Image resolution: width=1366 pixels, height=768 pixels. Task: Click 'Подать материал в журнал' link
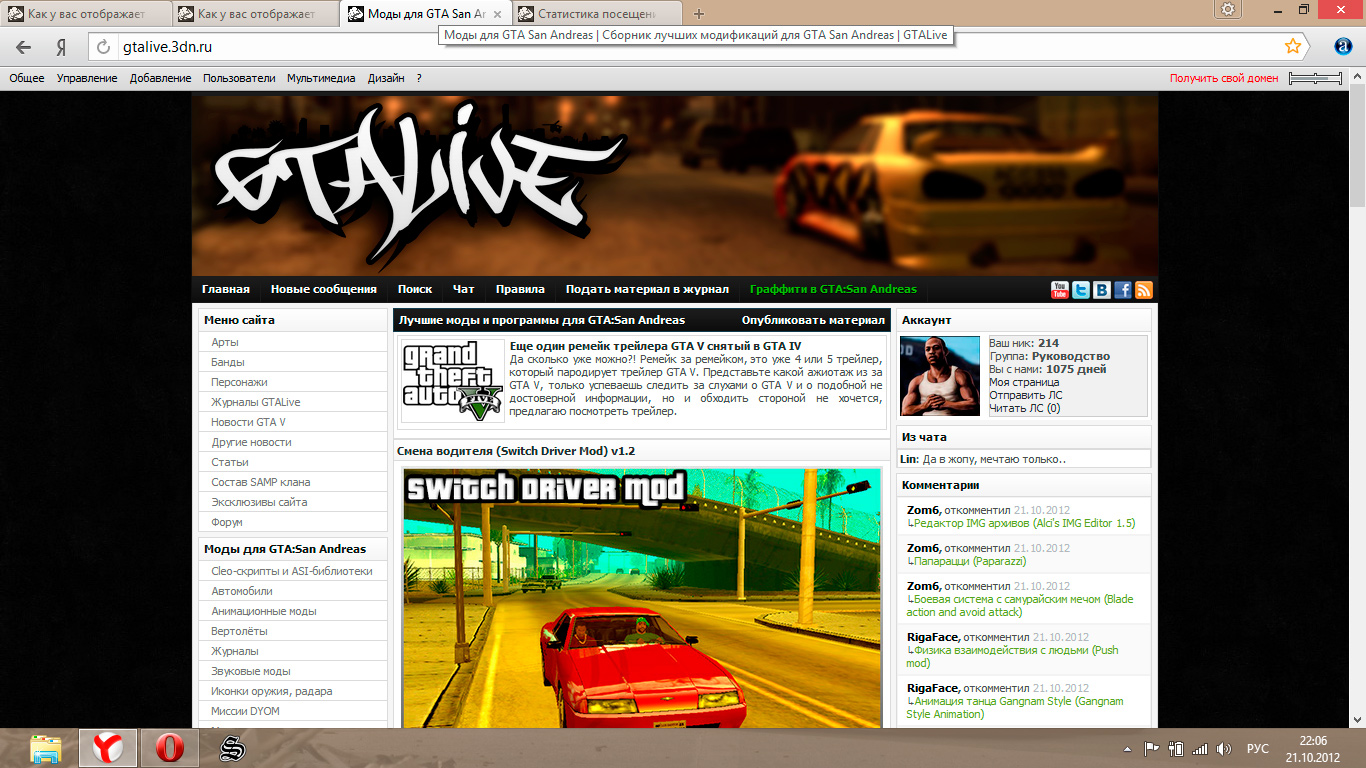(x=647, y=289)
